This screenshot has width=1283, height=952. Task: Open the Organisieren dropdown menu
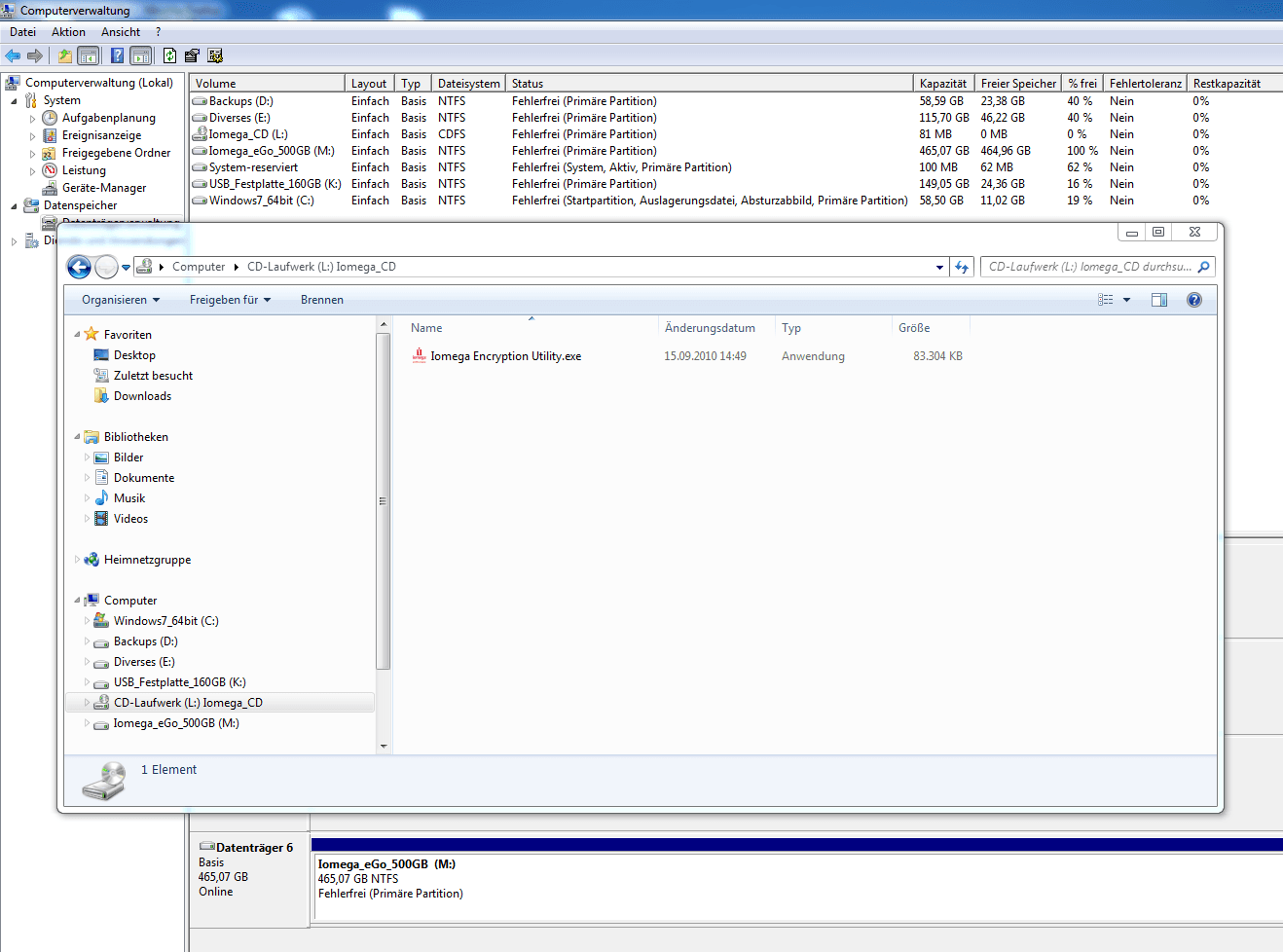[121, 300]
